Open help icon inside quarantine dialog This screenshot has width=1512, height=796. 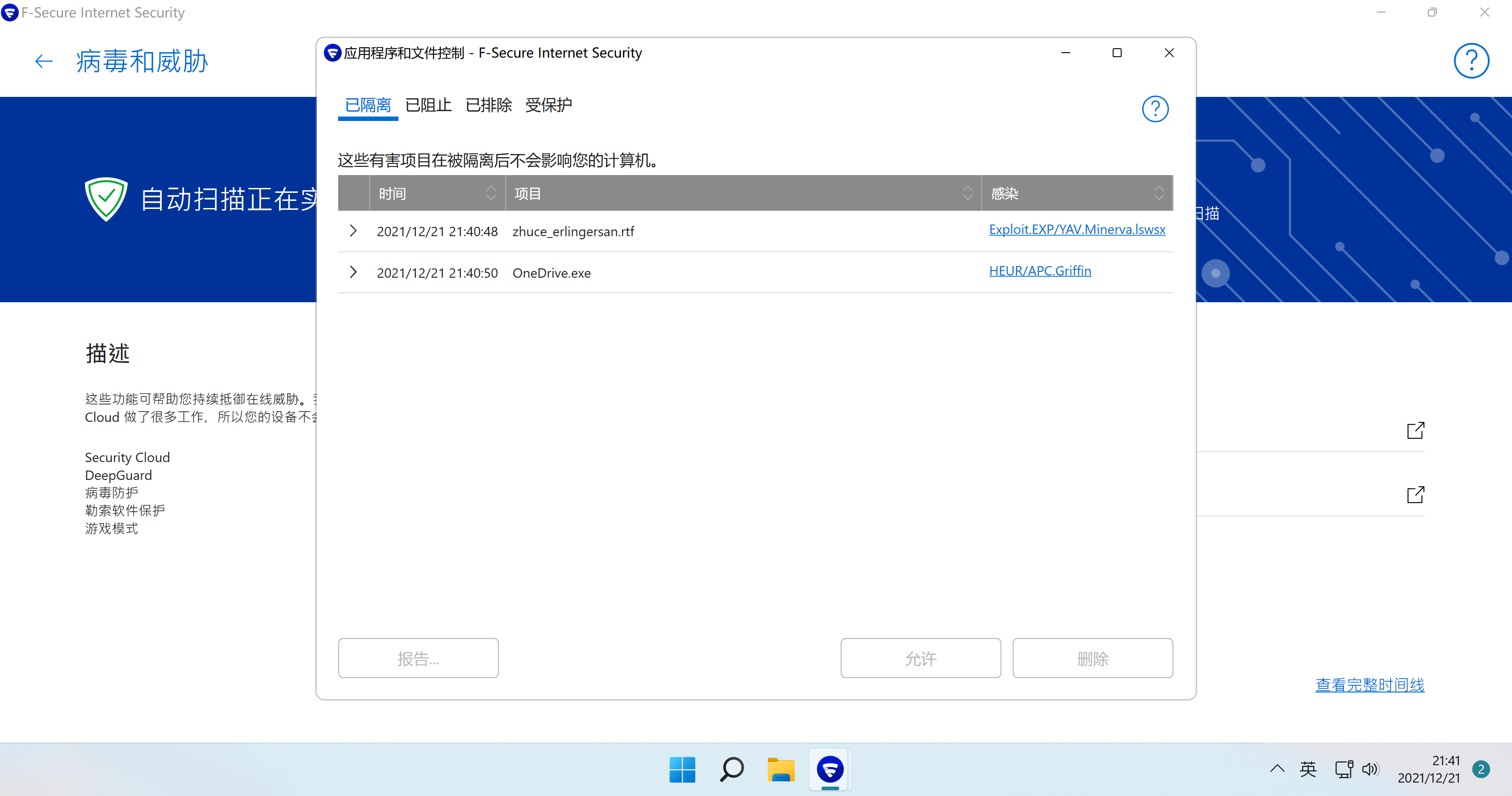[x=1155, y=108]
